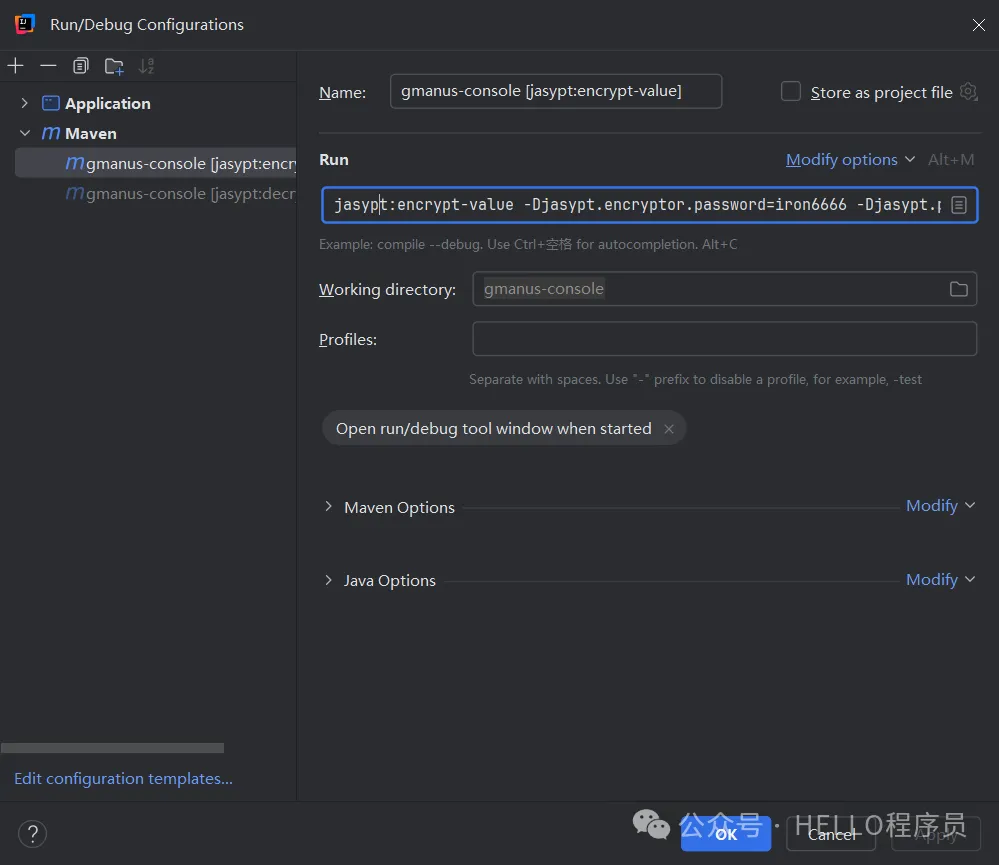Sort configurations alphabetically
The height and width of the screenshot is (865, 999).
[x=147, y=66]
